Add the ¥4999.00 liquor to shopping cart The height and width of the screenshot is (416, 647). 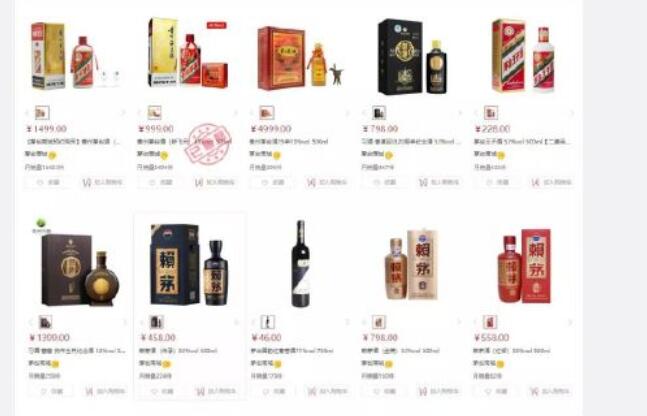(328, 182)
